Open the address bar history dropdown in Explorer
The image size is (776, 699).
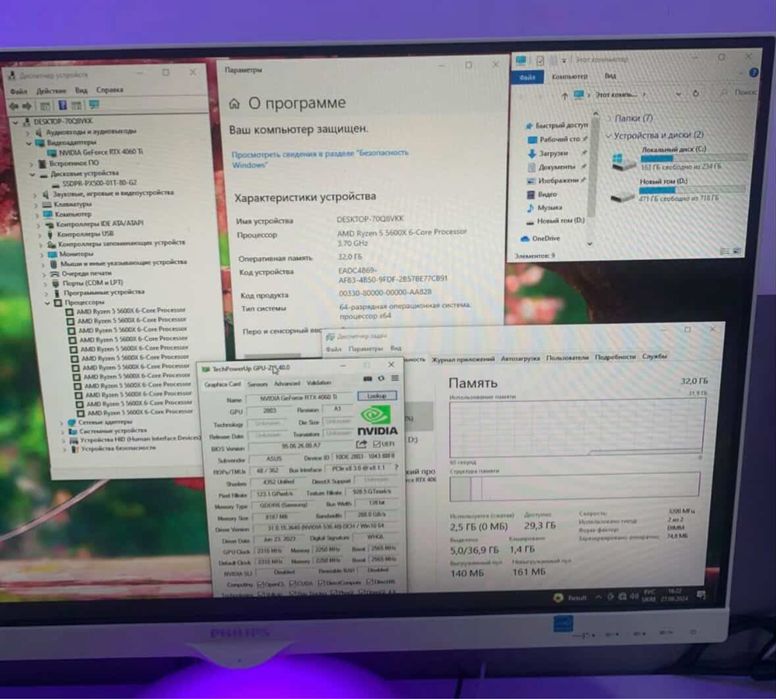(x=679, y=94)
